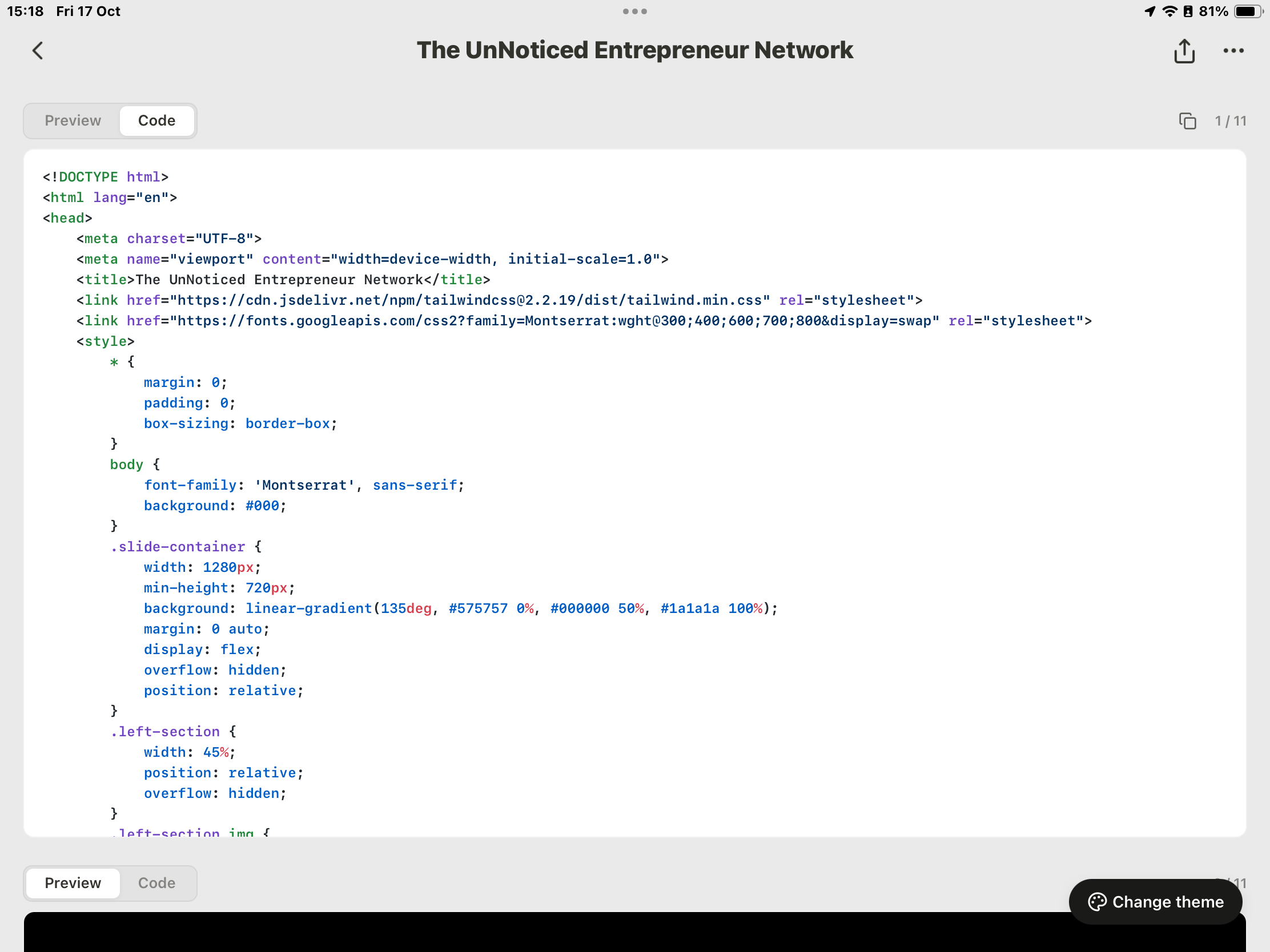Tap the page counter 1 / 11

pos(1231,121)
